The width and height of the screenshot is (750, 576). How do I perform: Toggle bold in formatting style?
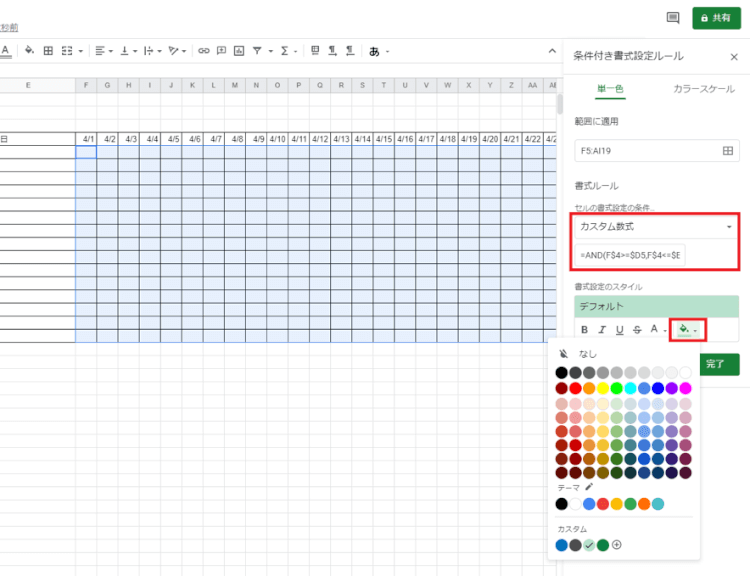pyautogui.click(x=585, y=329)
